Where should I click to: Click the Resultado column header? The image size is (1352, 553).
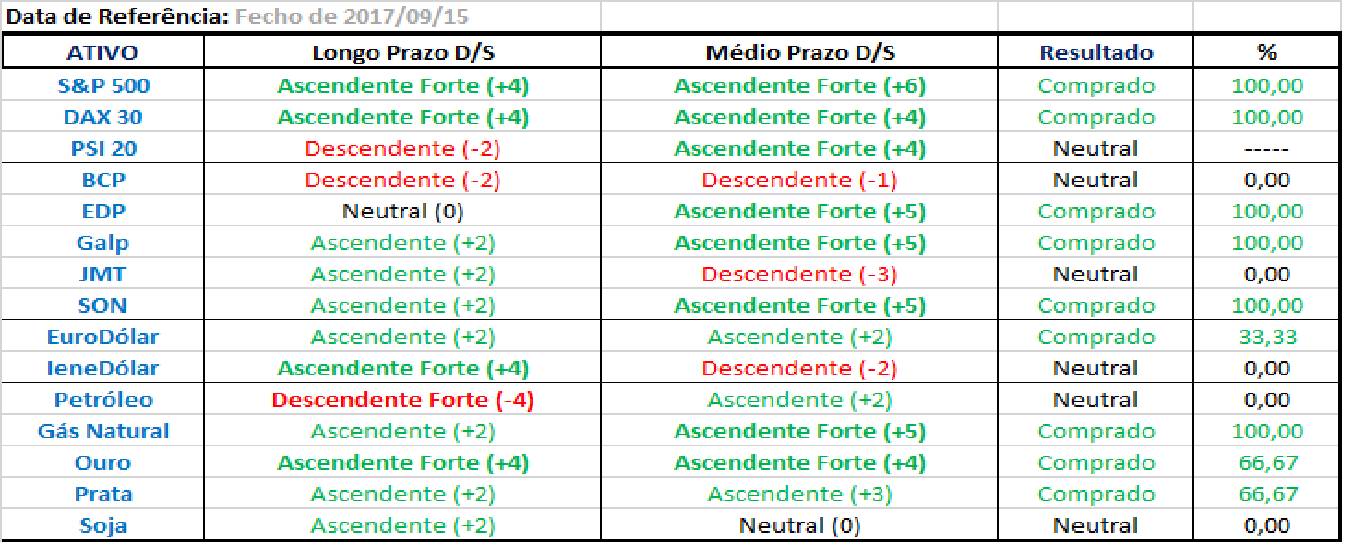pyautogui.click(x=1096, y=53)
